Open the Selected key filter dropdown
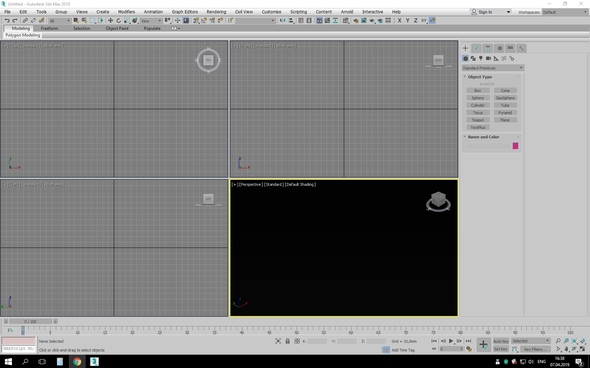Image resolution: width=590 pixels, height=368 pixels. (531, 341)
